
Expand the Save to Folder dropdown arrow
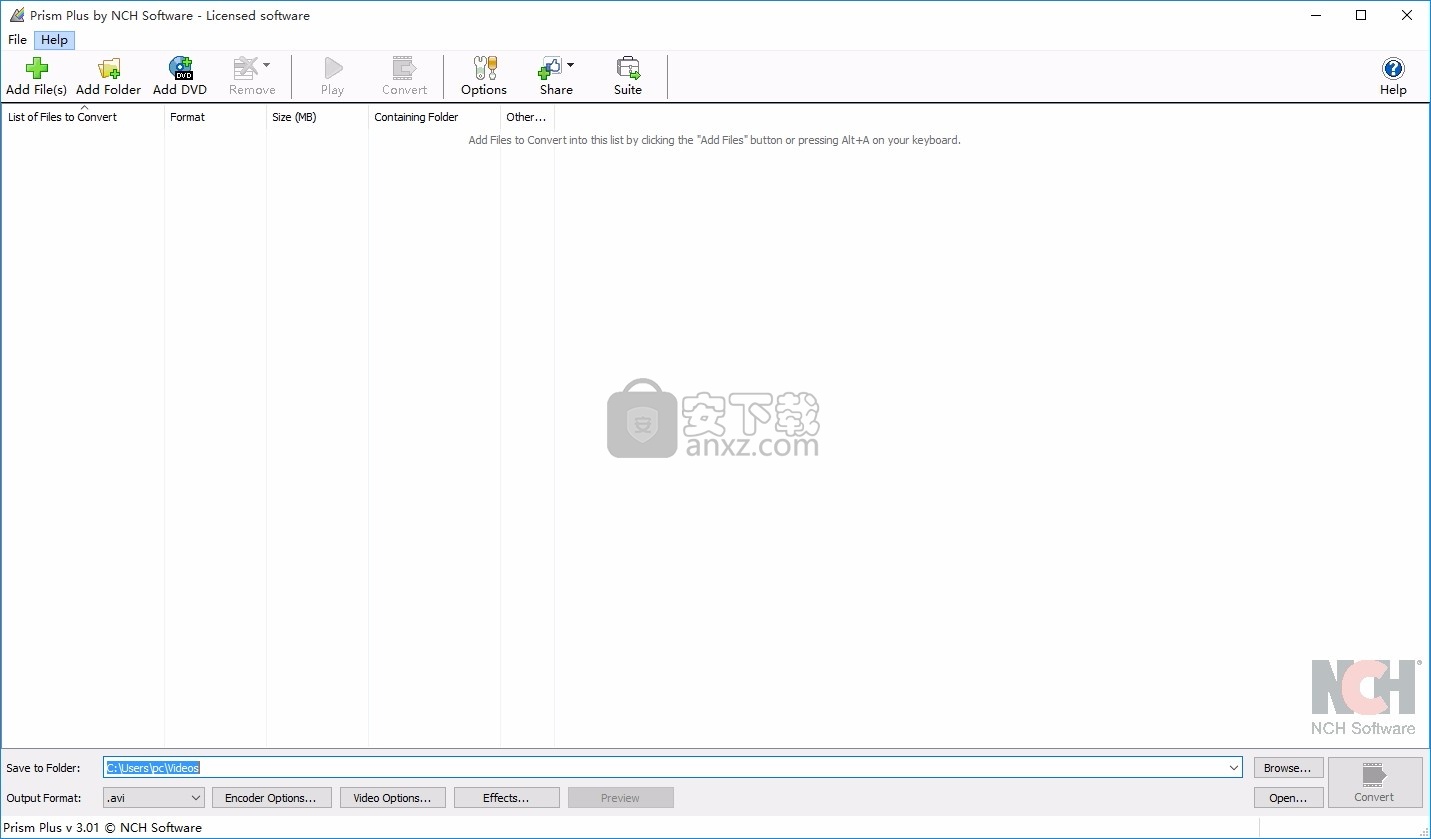click(x=1234, y=767)
